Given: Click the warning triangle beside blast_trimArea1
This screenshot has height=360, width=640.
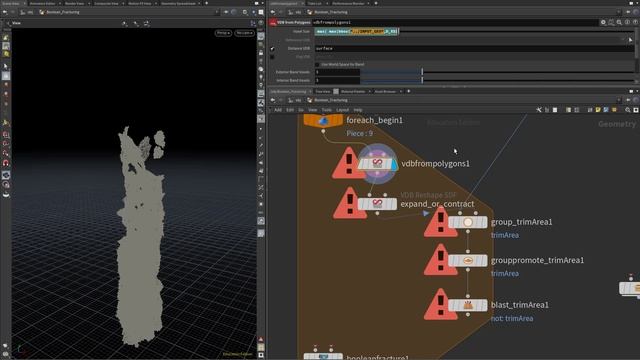Looking at the screenshot, I should [x=440, y=304].
